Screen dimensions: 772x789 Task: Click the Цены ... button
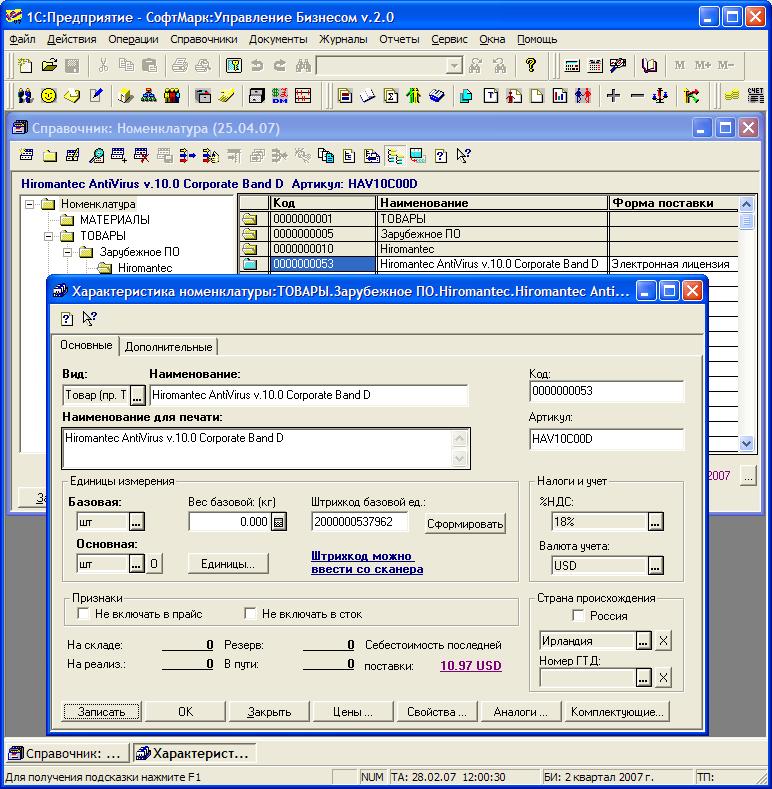pos(352,712)
